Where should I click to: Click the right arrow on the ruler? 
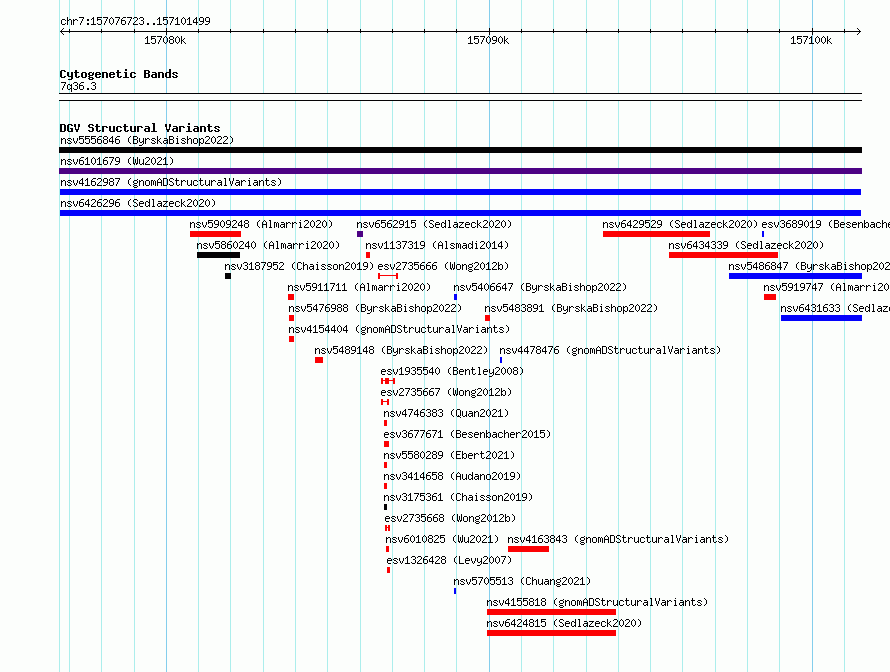pyautogui.click(x=858, y=32)
